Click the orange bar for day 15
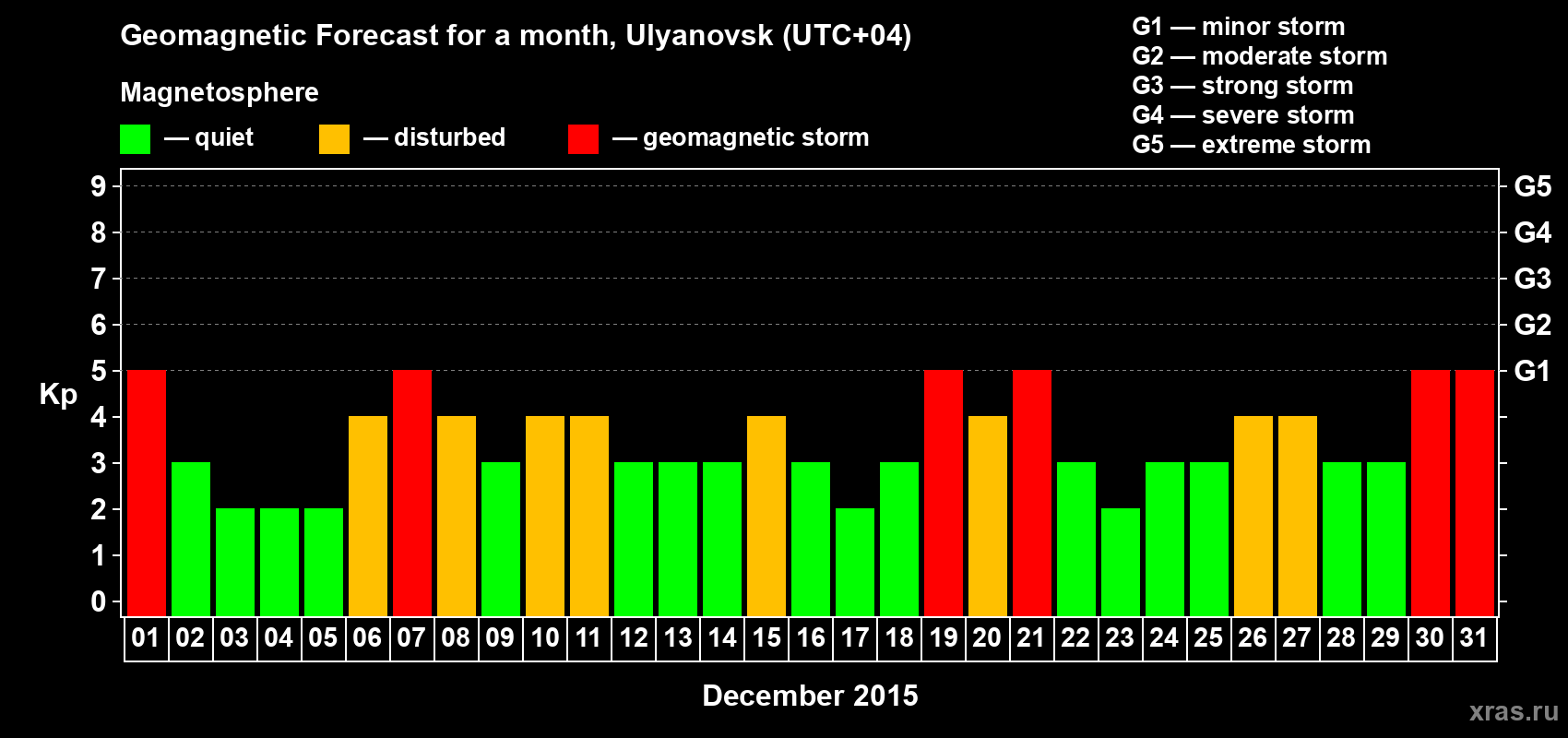This screenshot has height=738, width=1568. pos(766,516)
